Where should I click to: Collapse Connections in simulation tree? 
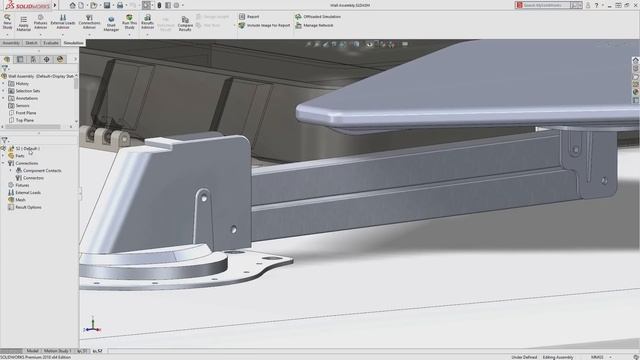click(3, 163)
